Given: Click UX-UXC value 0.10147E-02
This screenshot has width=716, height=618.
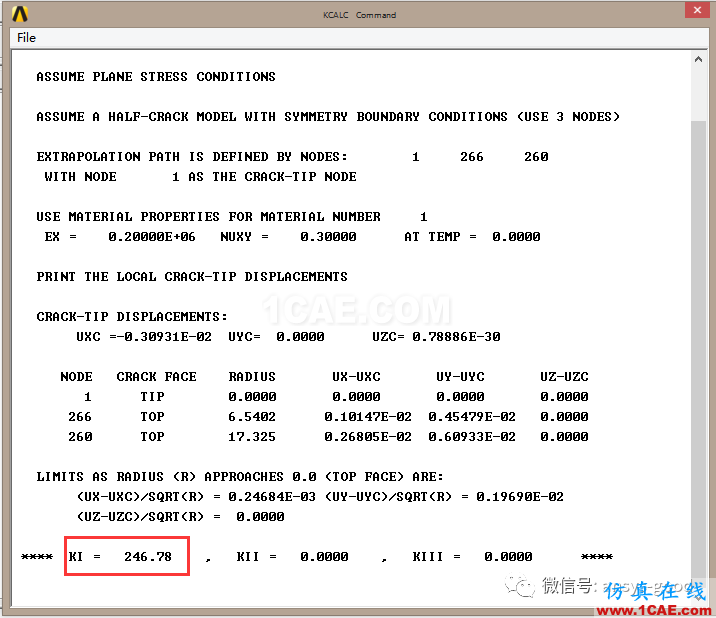Looking at the screenshot, I should (368, 417).
